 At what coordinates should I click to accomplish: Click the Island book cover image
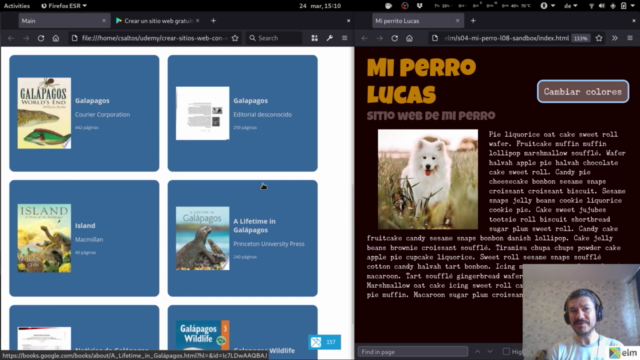coord(44,238)
